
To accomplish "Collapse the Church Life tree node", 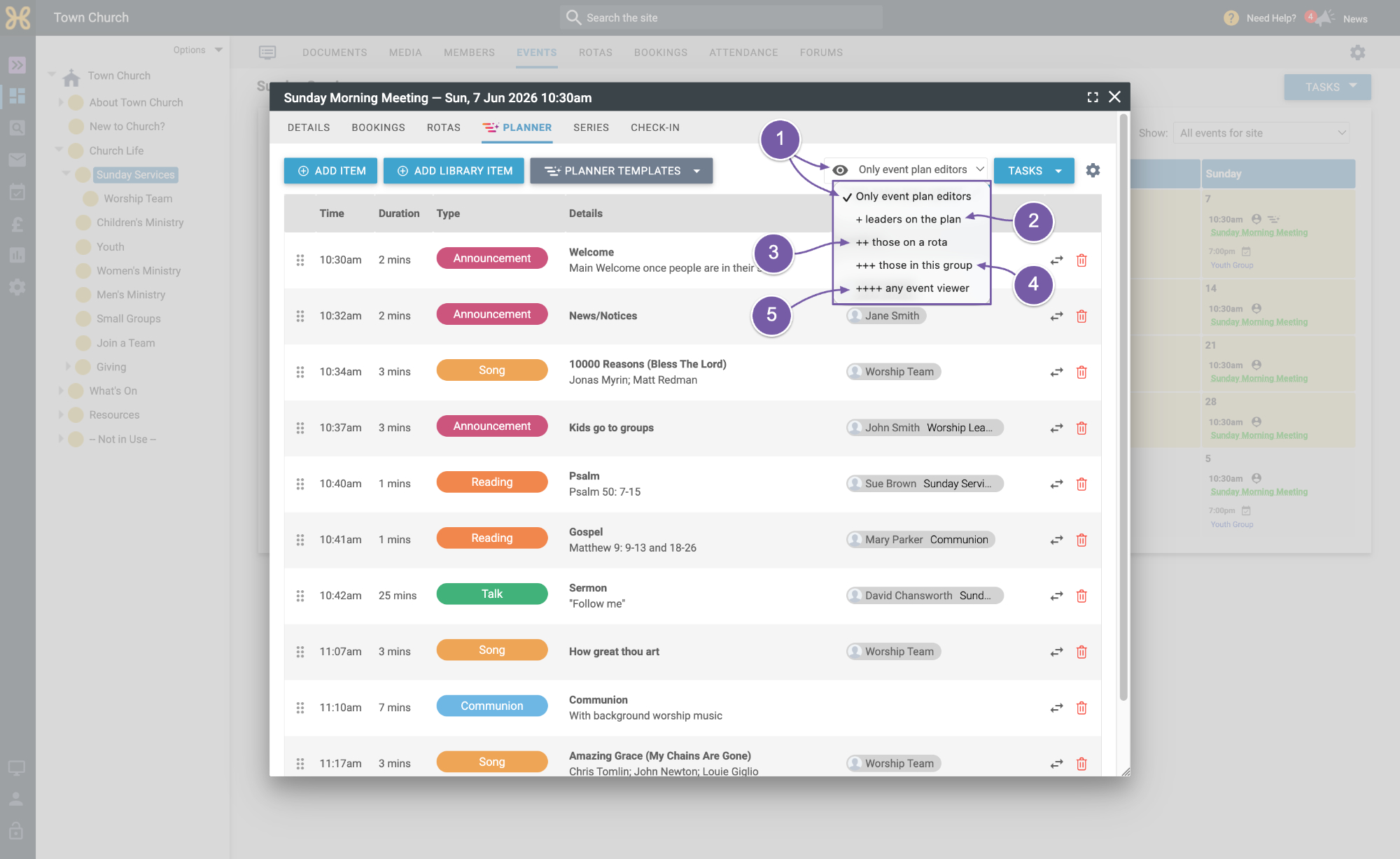I will (59, 150).
